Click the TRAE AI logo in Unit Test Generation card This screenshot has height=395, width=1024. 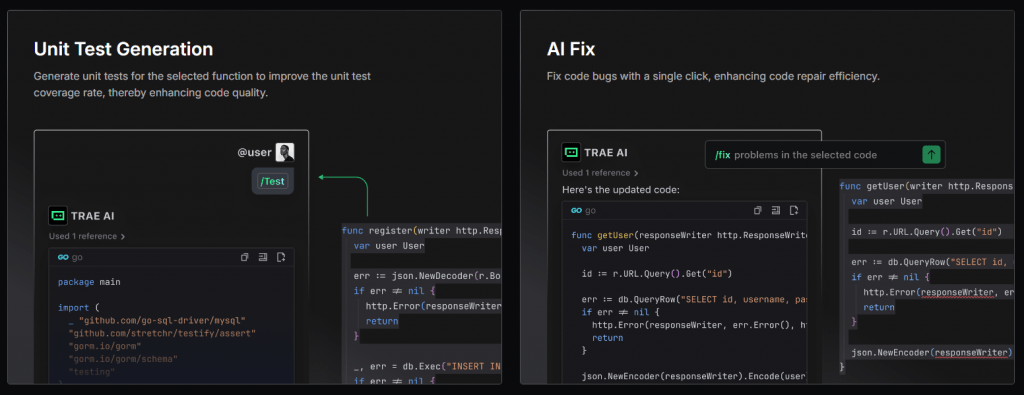pos(57,215)
